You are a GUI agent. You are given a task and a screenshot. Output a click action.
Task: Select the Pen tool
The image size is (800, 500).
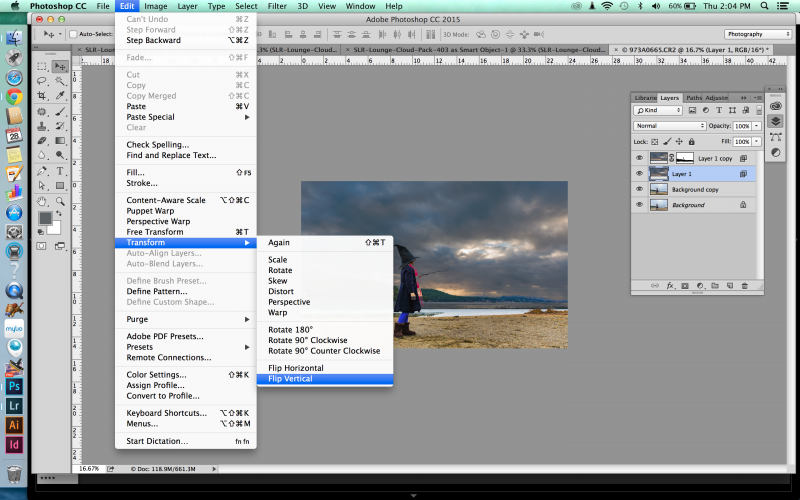(x=42, y=171)
